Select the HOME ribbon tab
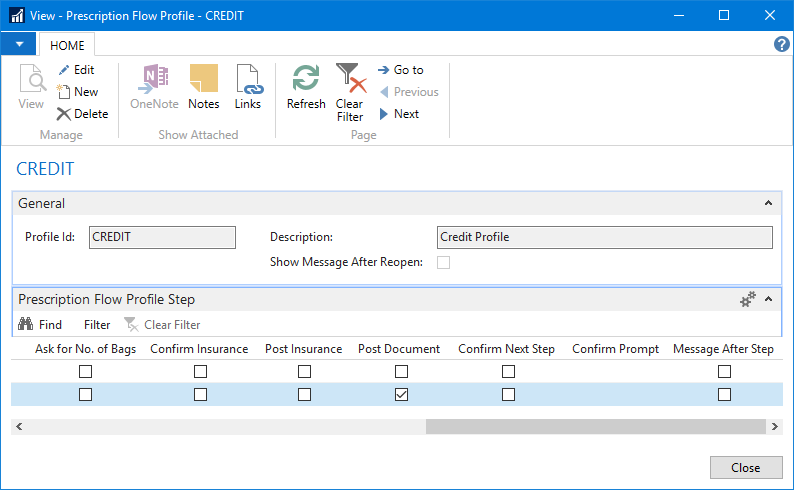This screenshot has height=490, width=794. pos(67,45)
